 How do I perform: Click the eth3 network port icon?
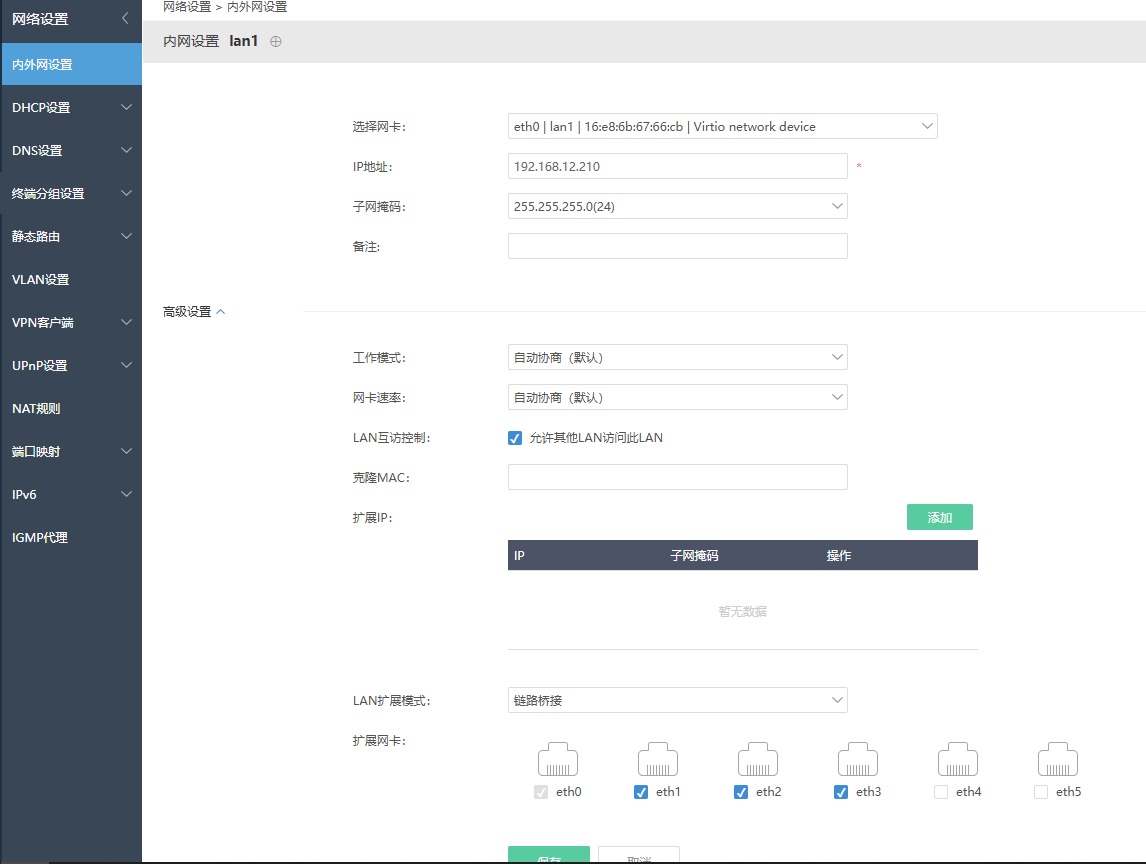click(x=858, y=760)
